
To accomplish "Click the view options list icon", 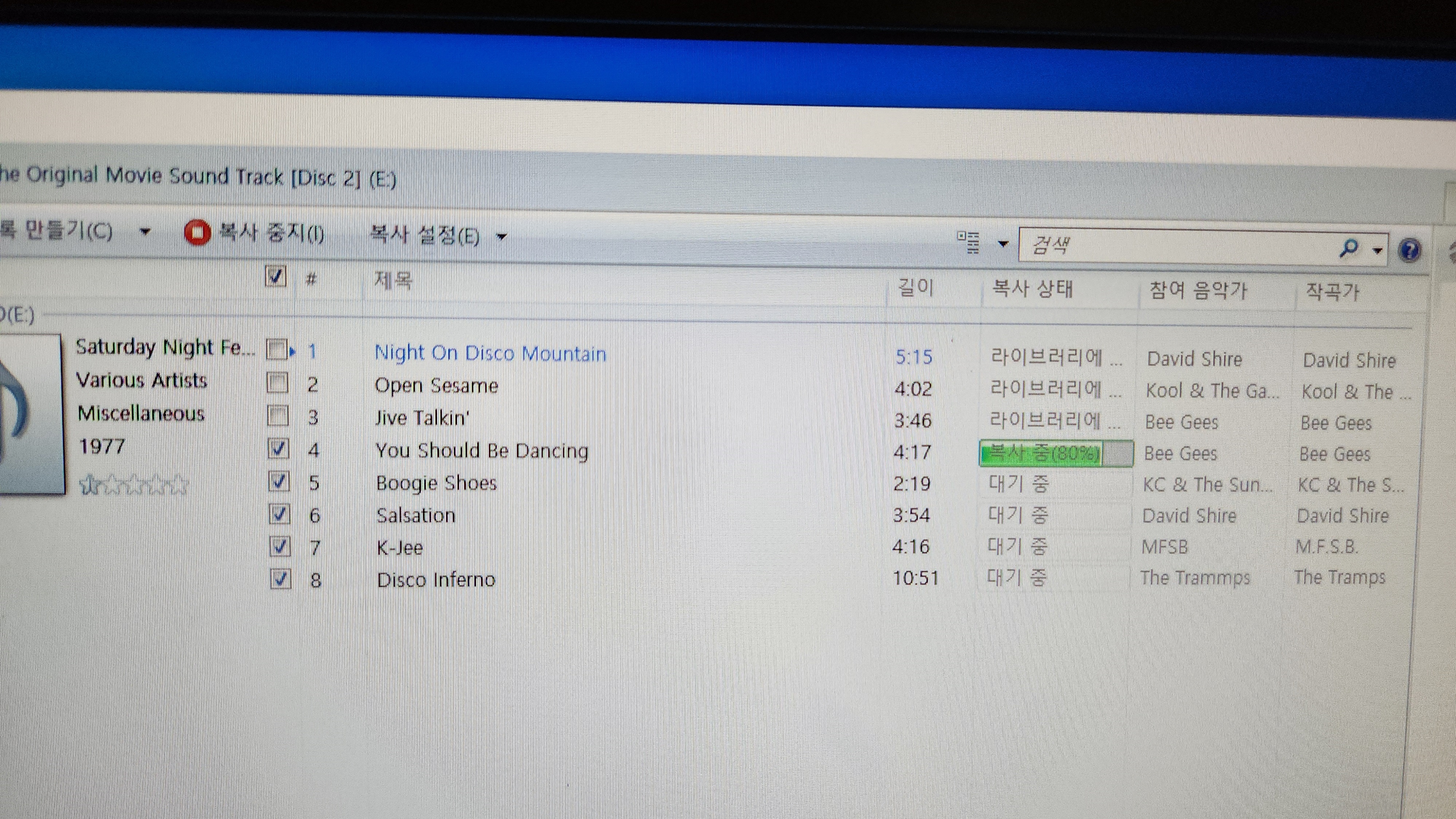I will click(x=968, y=242).
